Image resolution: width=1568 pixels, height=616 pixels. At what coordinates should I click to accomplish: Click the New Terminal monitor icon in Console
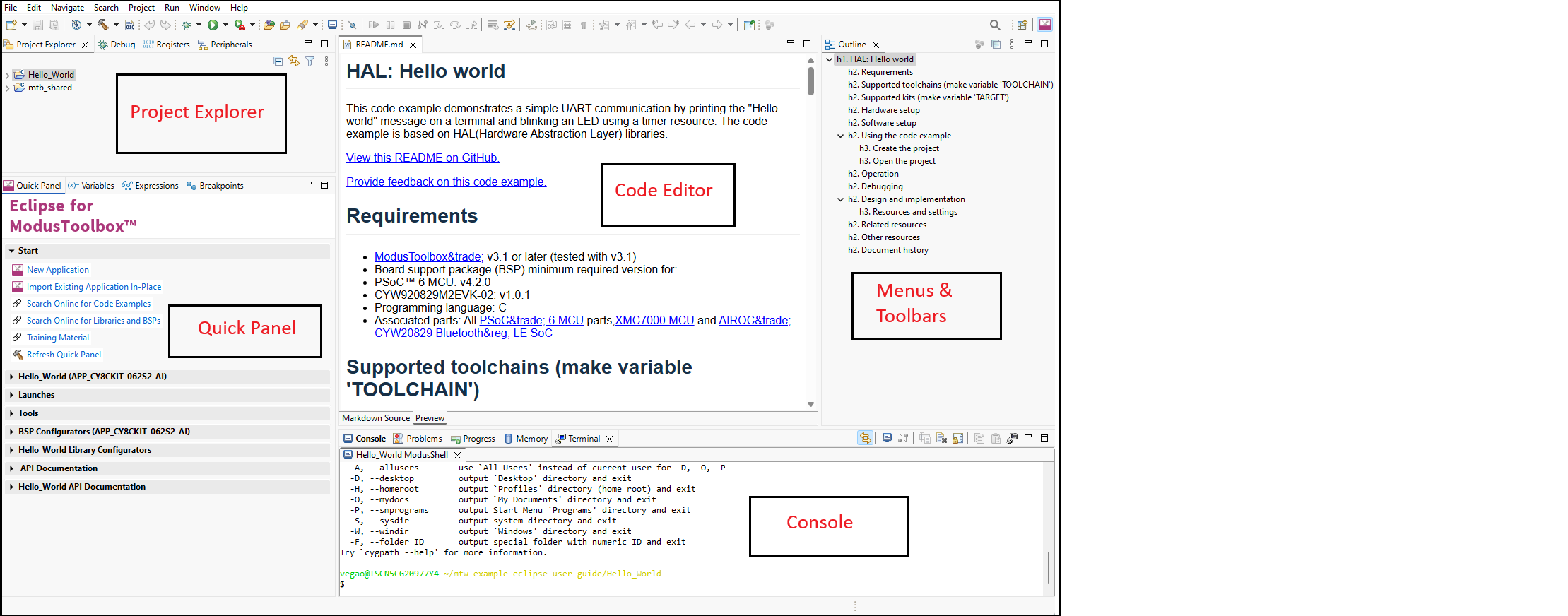click(887, 438)
